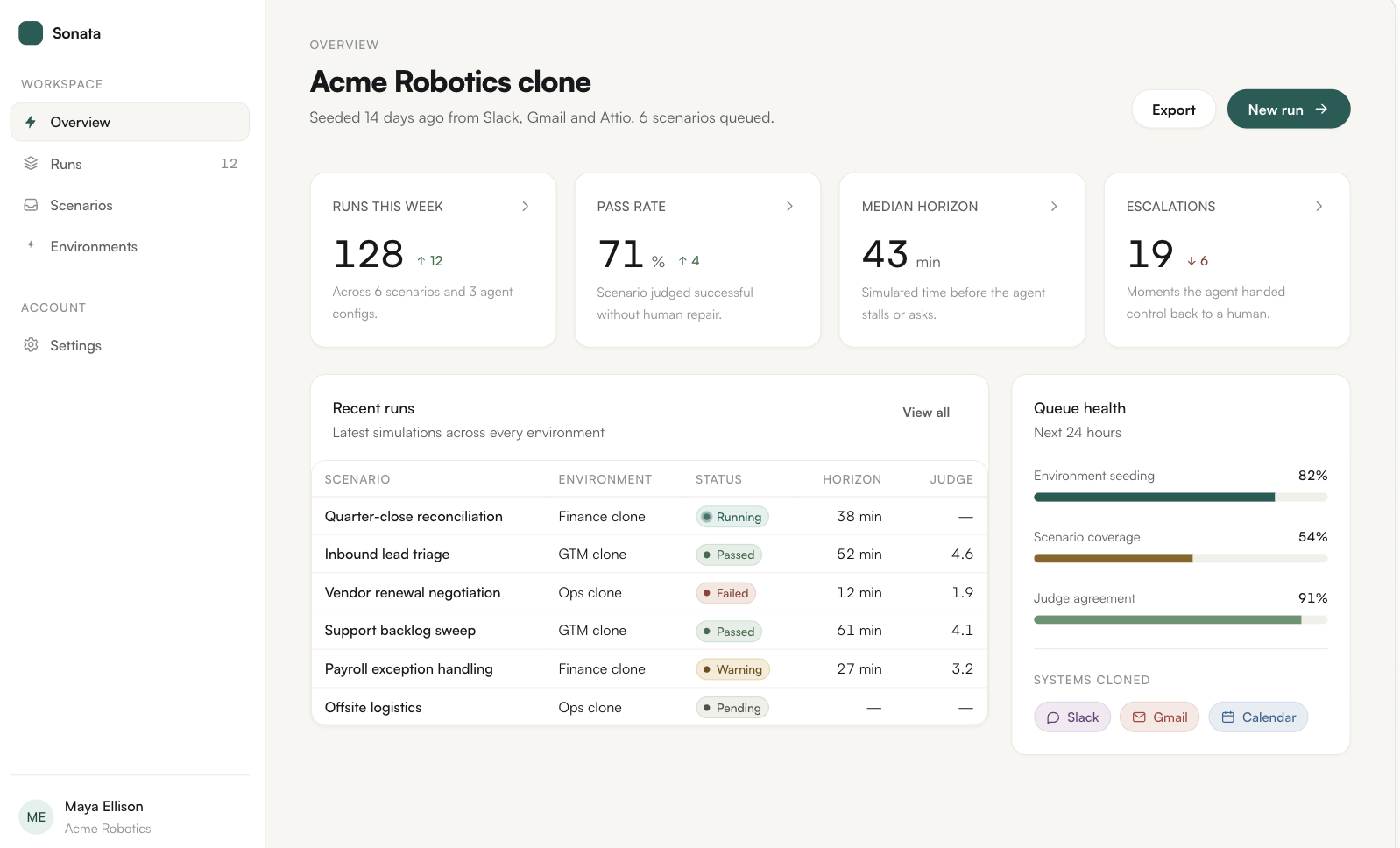Click judge score 1.9

962,593
